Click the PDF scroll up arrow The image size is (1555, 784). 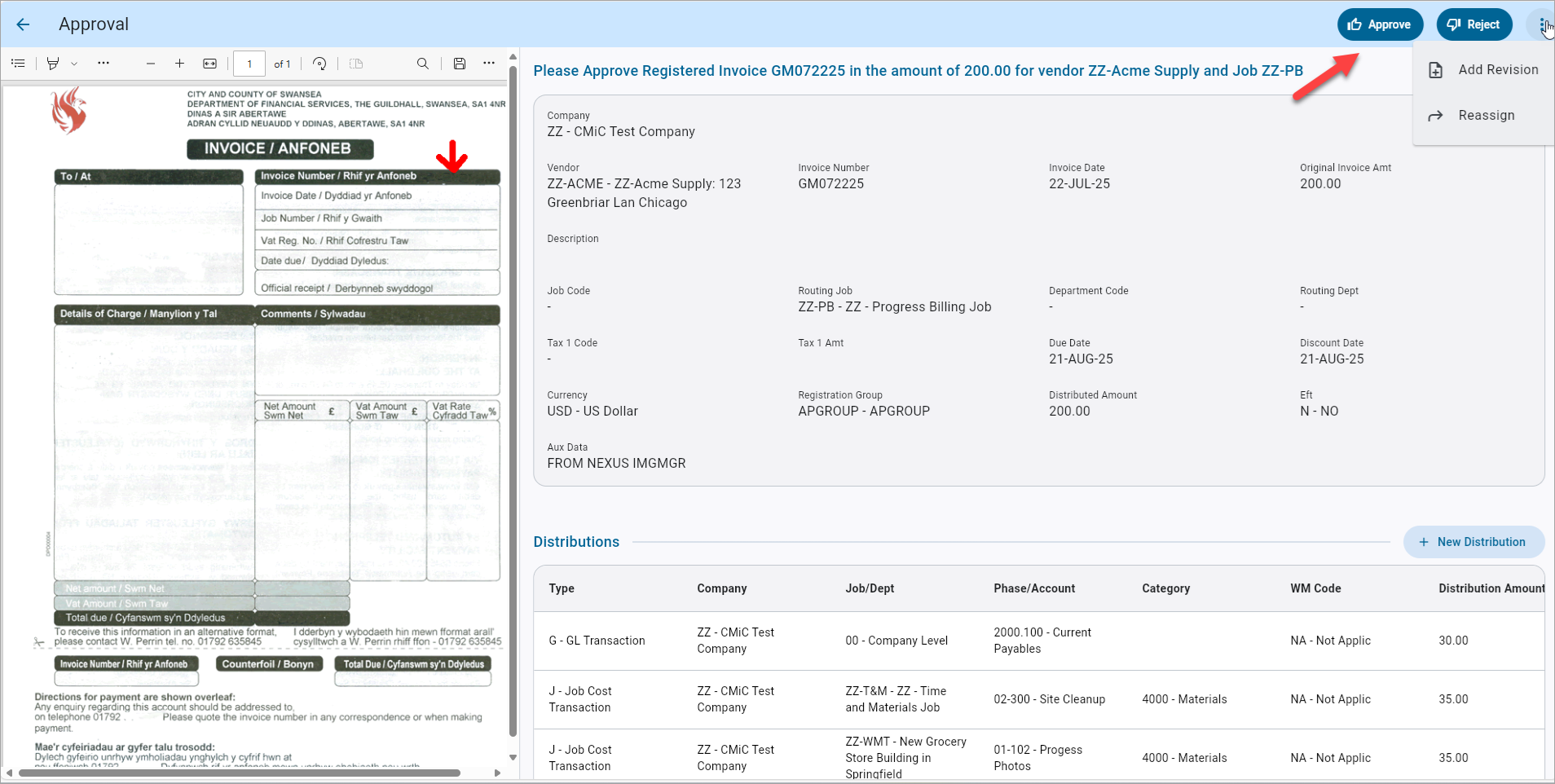[513, 56]
